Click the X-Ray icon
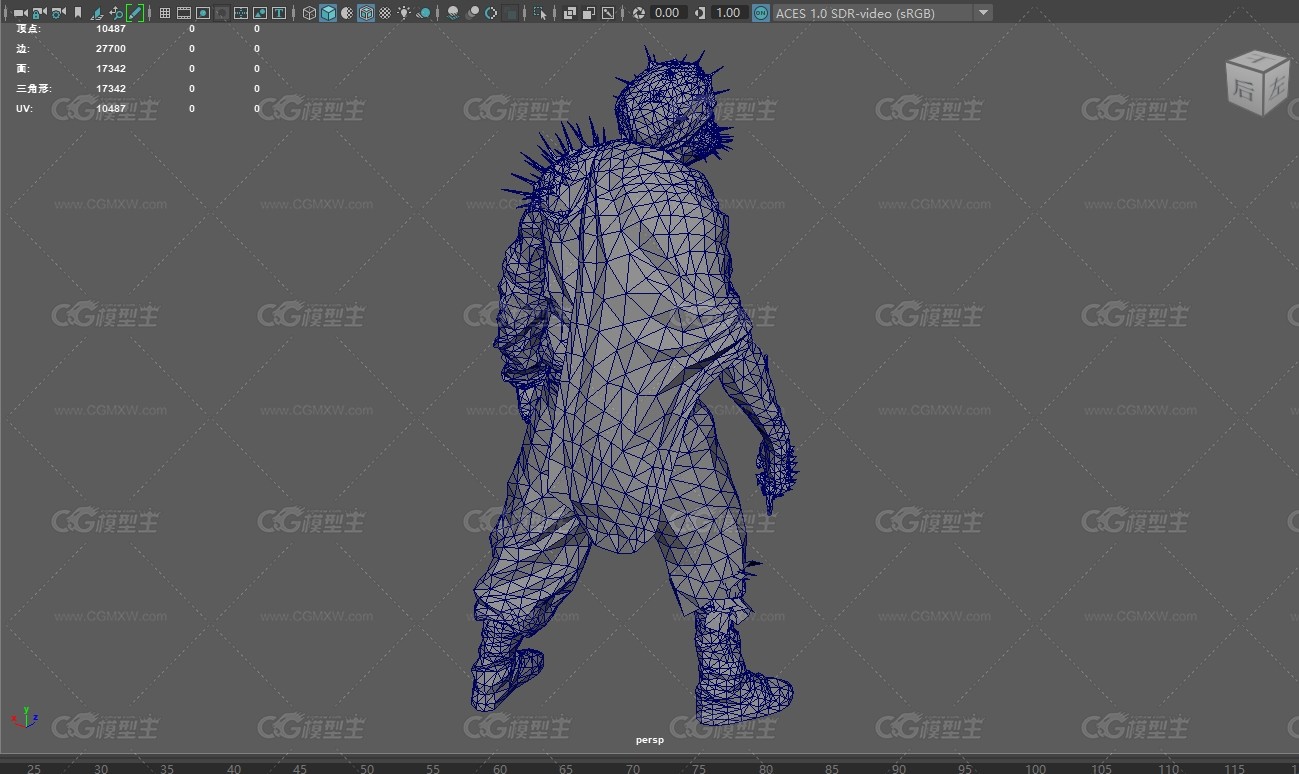Screen dimensions: 1299x774 tap(569, 13)
